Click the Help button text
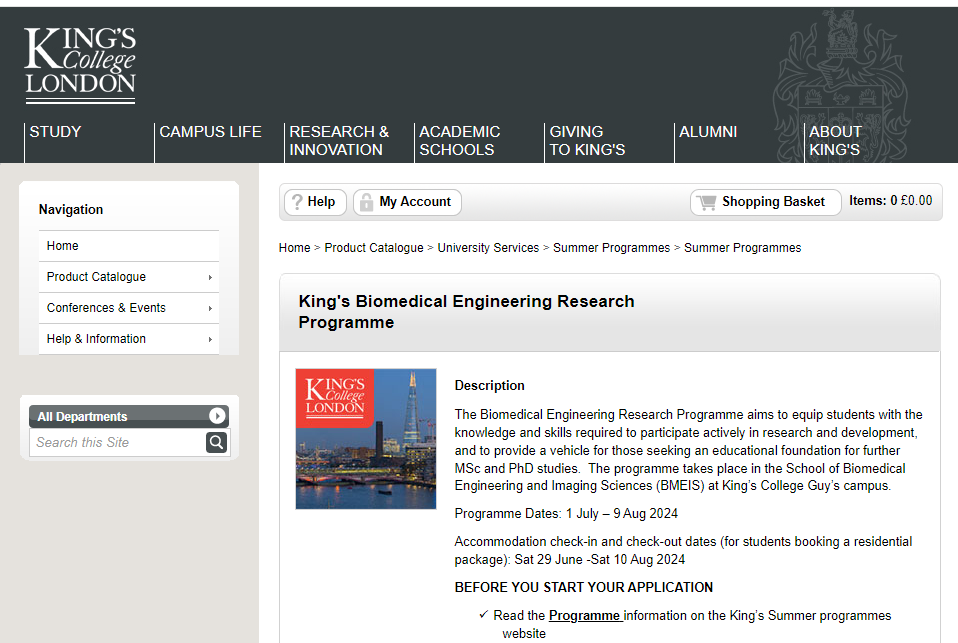 (x=321, y=202)
